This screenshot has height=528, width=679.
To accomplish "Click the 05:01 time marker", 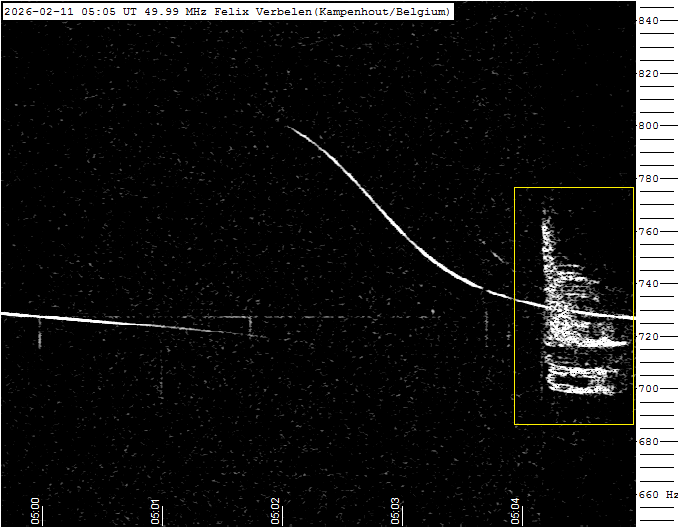I will [156, 510].
